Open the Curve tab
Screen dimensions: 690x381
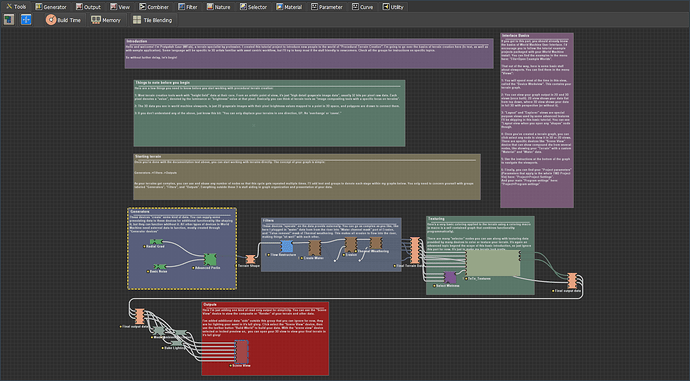[x=363, y=7]
